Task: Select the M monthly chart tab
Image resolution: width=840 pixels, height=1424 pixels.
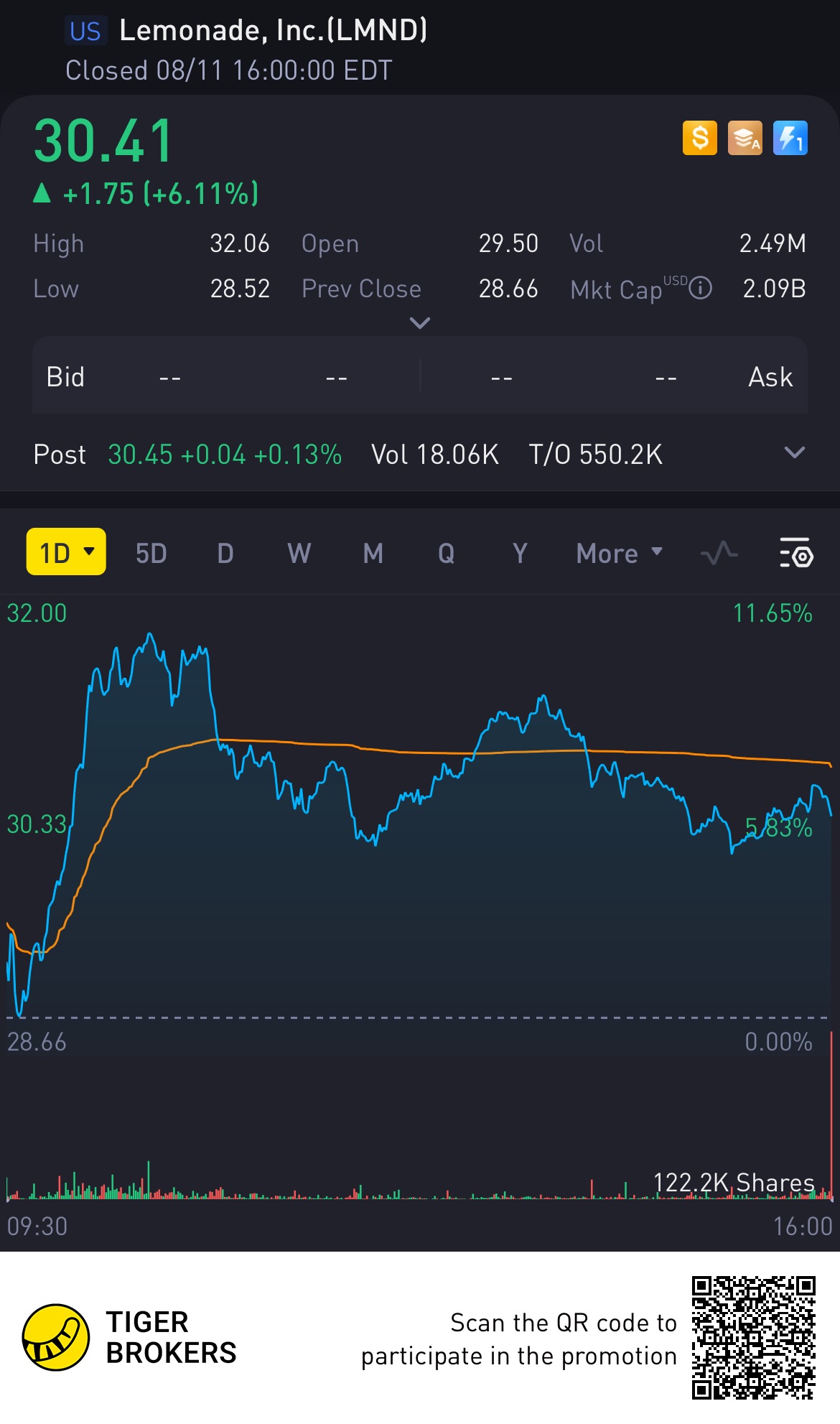Action: 373,554
